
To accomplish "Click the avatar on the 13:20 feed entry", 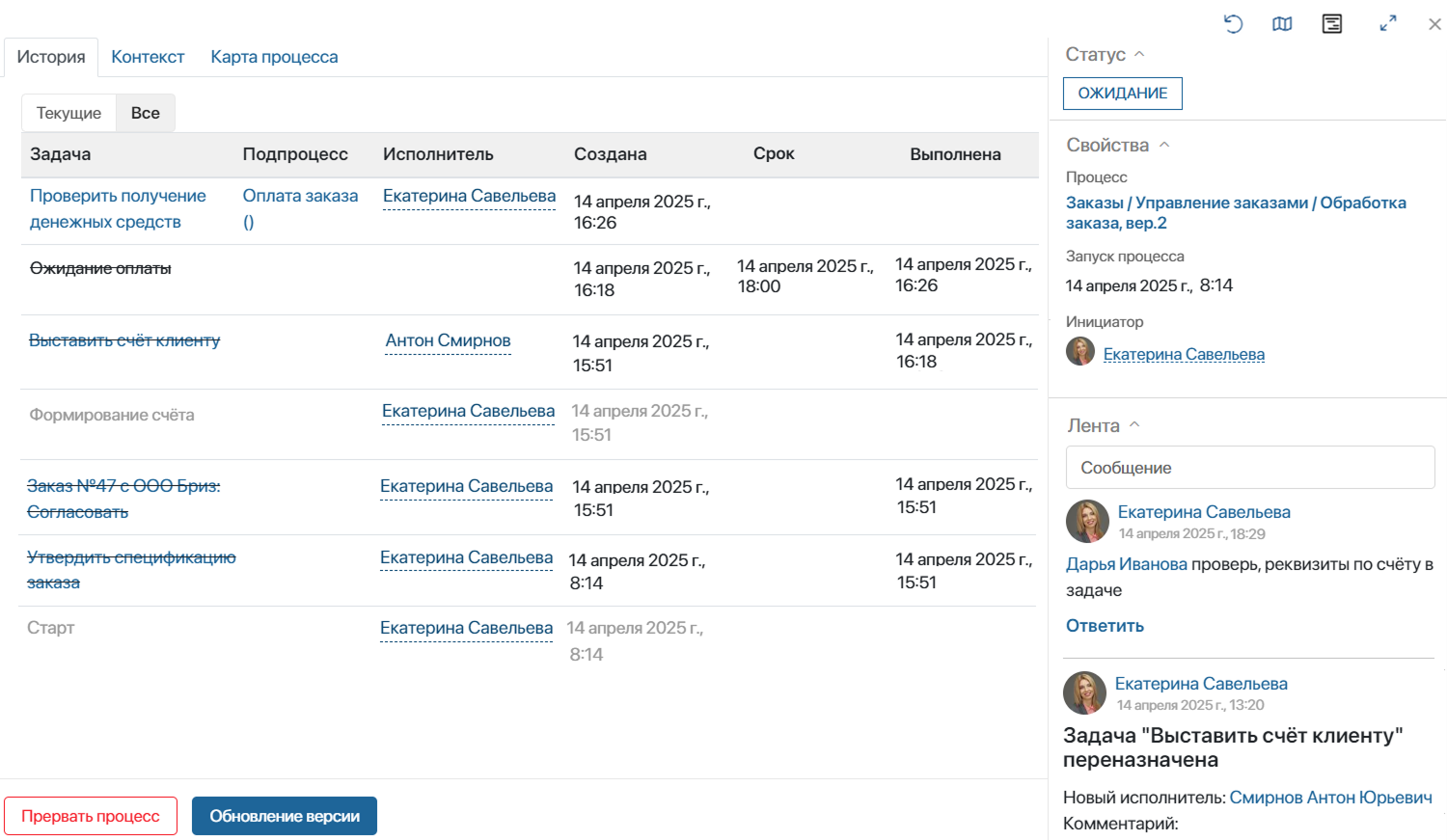I will point(1084,692).
